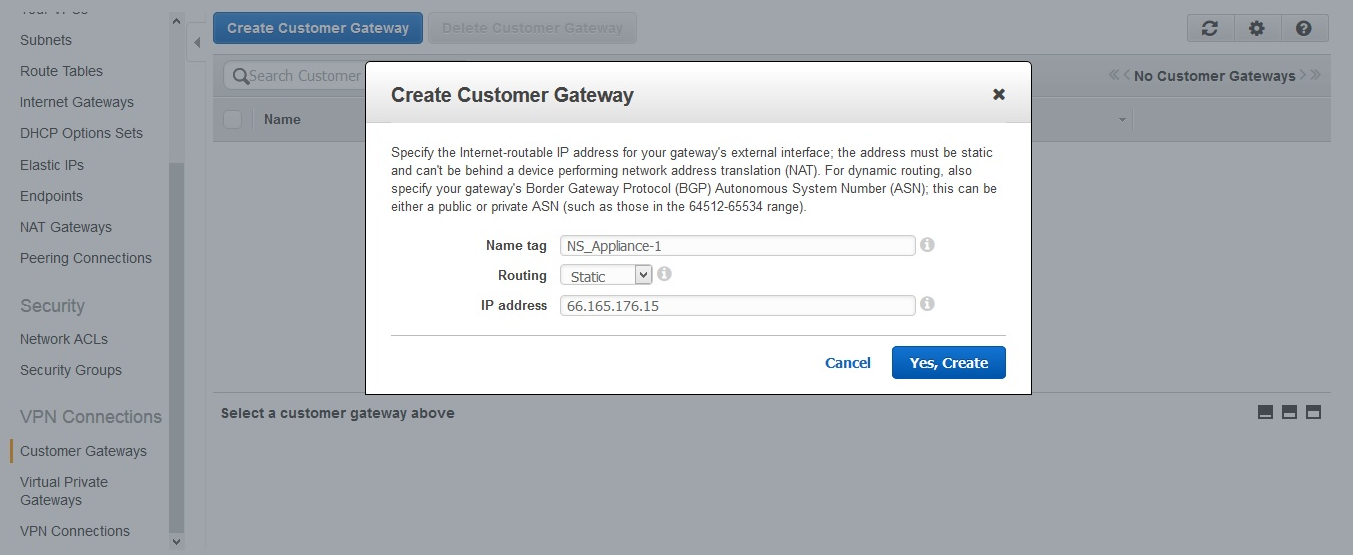Click 'Select a customer gateway above' text
1353x555 pixels.
click(338, 413)
